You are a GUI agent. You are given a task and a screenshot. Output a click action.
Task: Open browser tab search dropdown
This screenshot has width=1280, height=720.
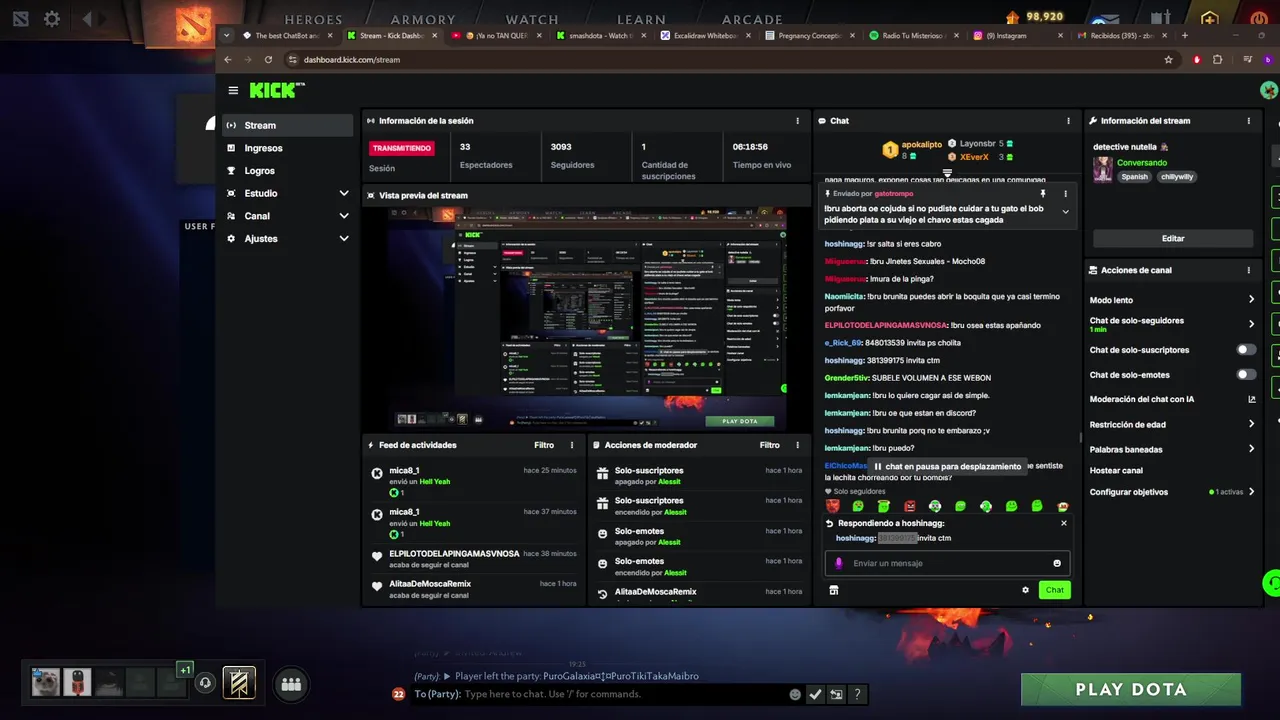point(227,35)
